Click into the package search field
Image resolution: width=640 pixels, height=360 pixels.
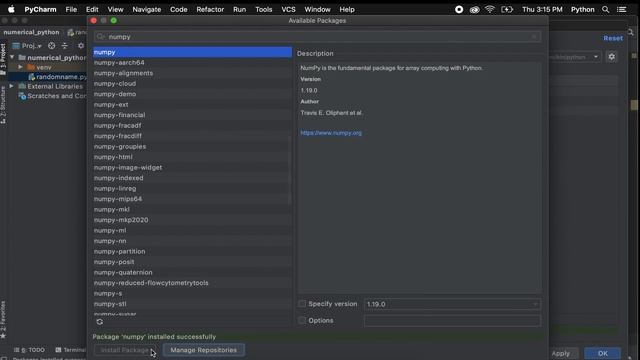318,37
